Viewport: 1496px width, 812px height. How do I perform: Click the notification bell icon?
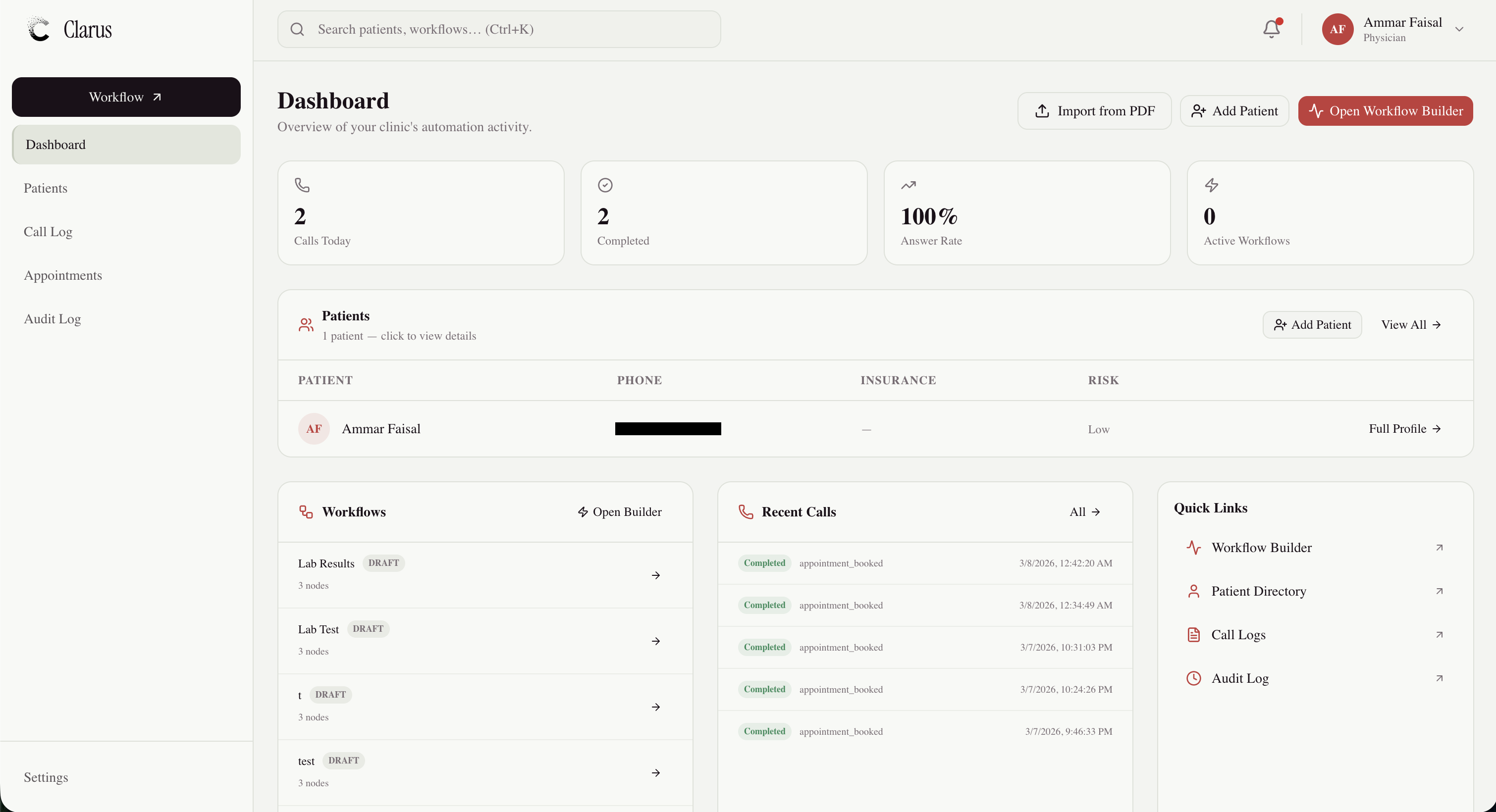[1271, 29]
